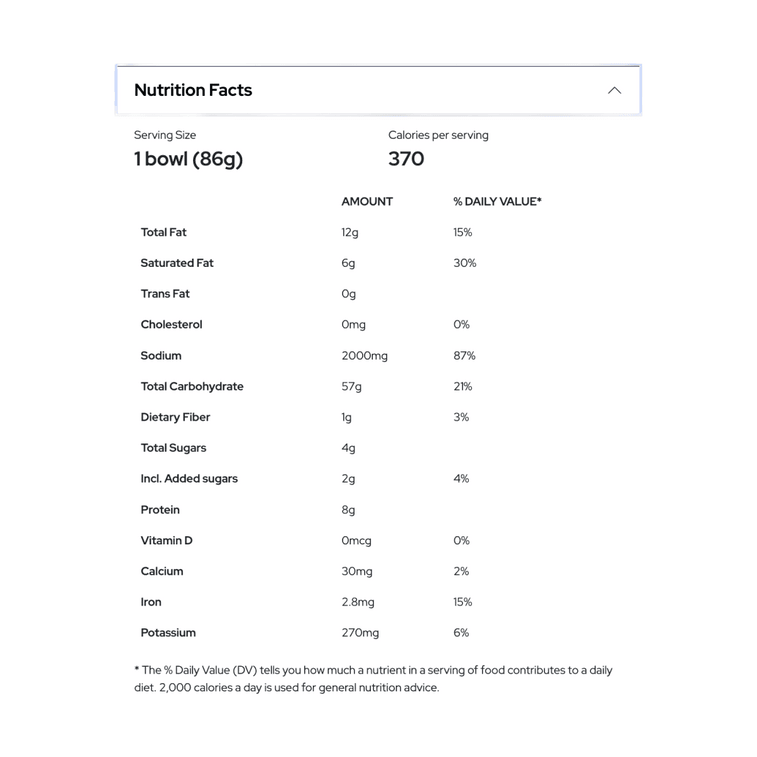Image resolution: width=757 pixels, height=757 pixels.
Task: Click the Iron 2.8mg amount
Action: click(x=358, y=602)
